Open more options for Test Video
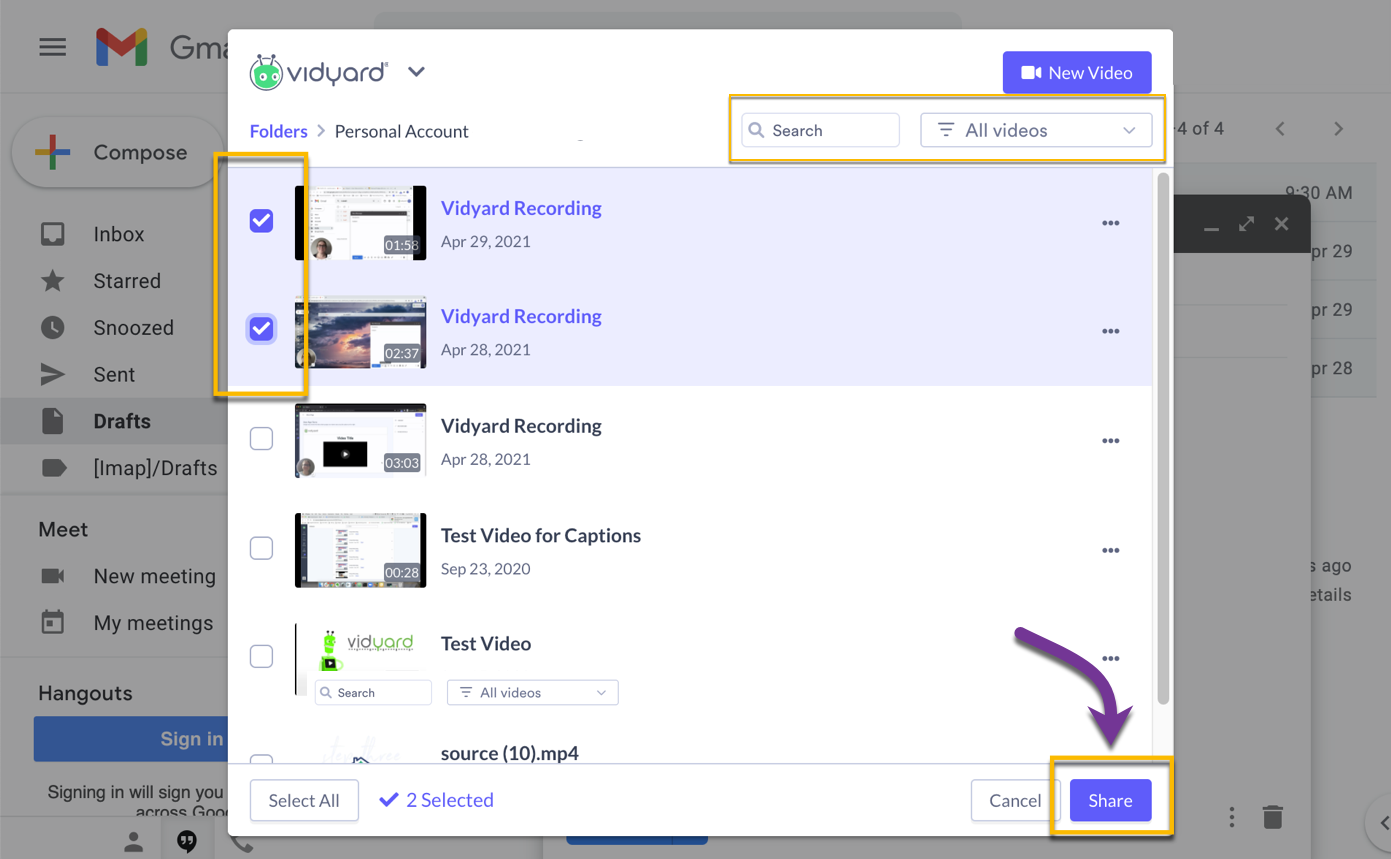This screenshot has height=859, width=1391. (1110, 659)
